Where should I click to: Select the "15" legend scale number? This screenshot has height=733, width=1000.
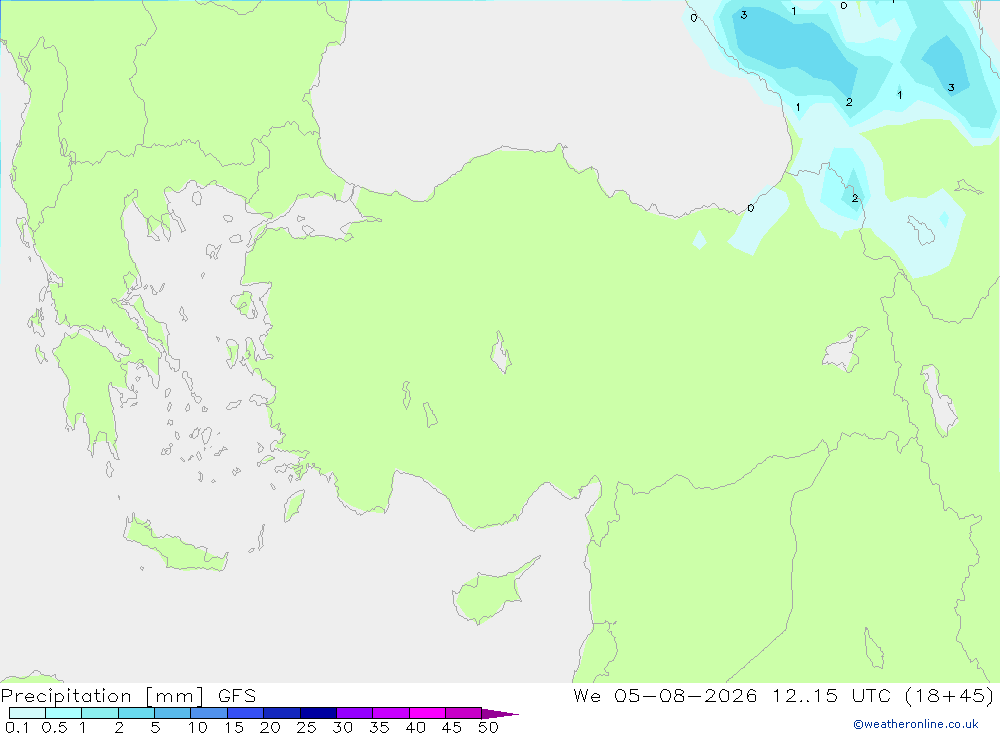[234, 727]
